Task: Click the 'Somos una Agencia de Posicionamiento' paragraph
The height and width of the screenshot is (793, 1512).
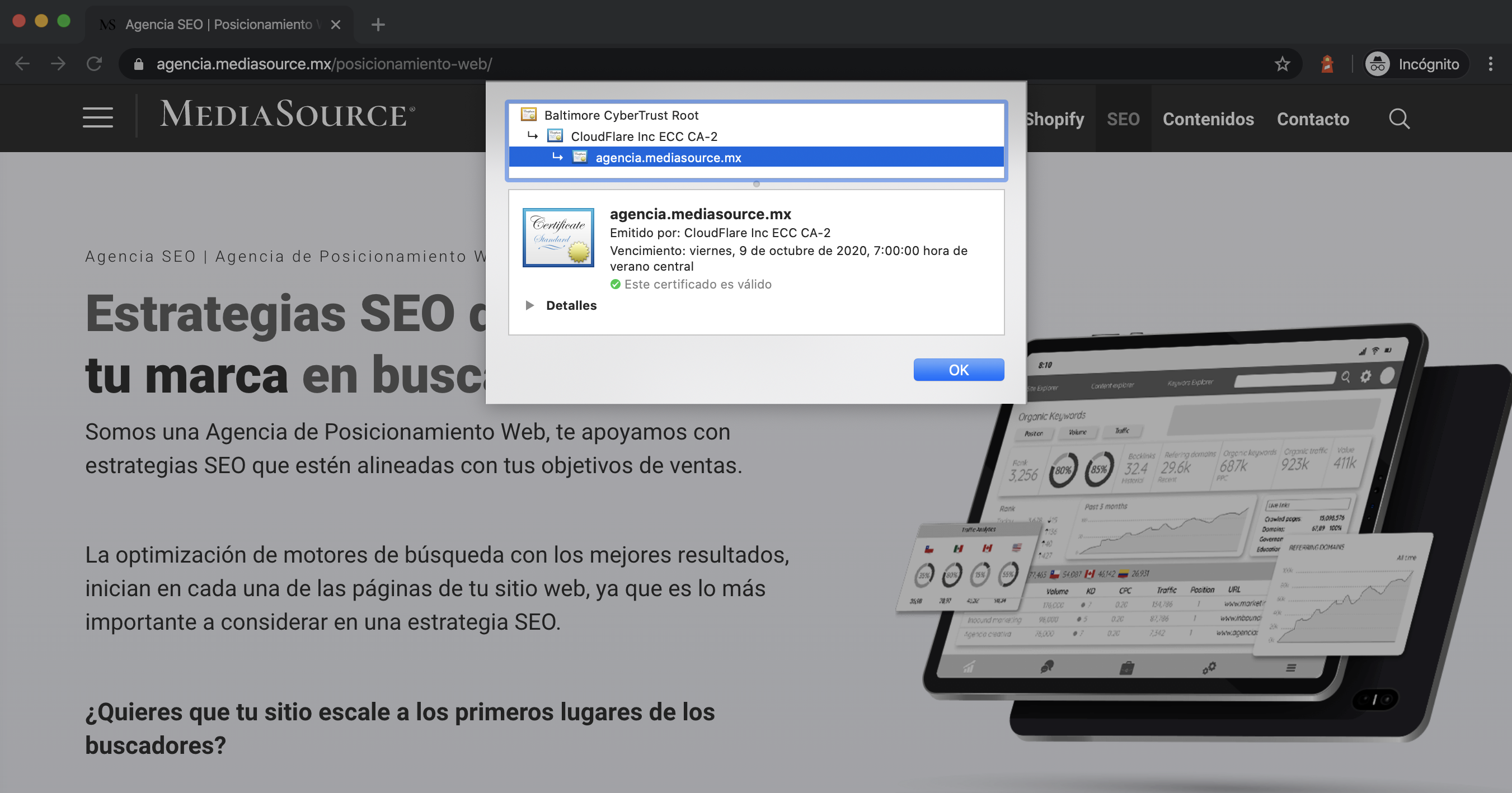Action: click(x=413, y=448)
